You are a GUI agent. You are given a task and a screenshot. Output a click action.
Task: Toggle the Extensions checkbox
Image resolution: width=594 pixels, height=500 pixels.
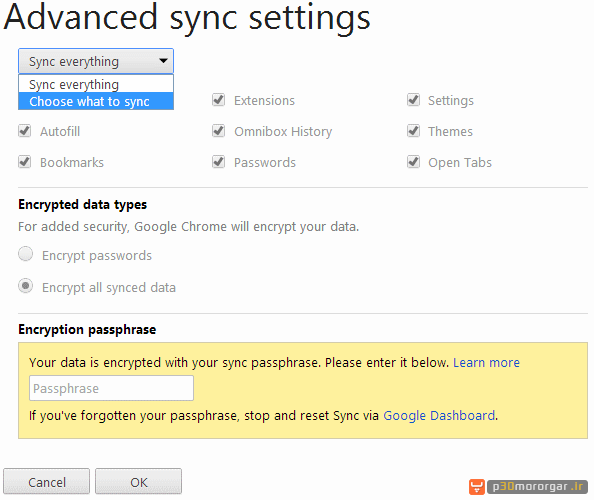tap(218, 100)
